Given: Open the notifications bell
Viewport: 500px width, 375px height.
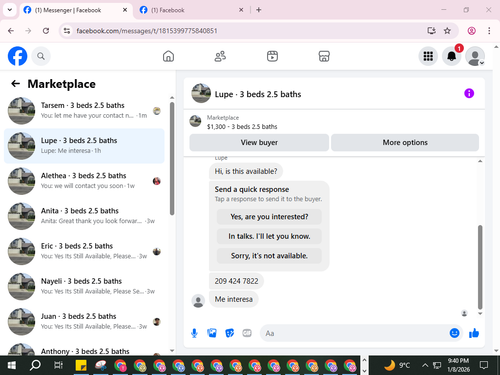Looking at the screenshot, I should 452,56.
